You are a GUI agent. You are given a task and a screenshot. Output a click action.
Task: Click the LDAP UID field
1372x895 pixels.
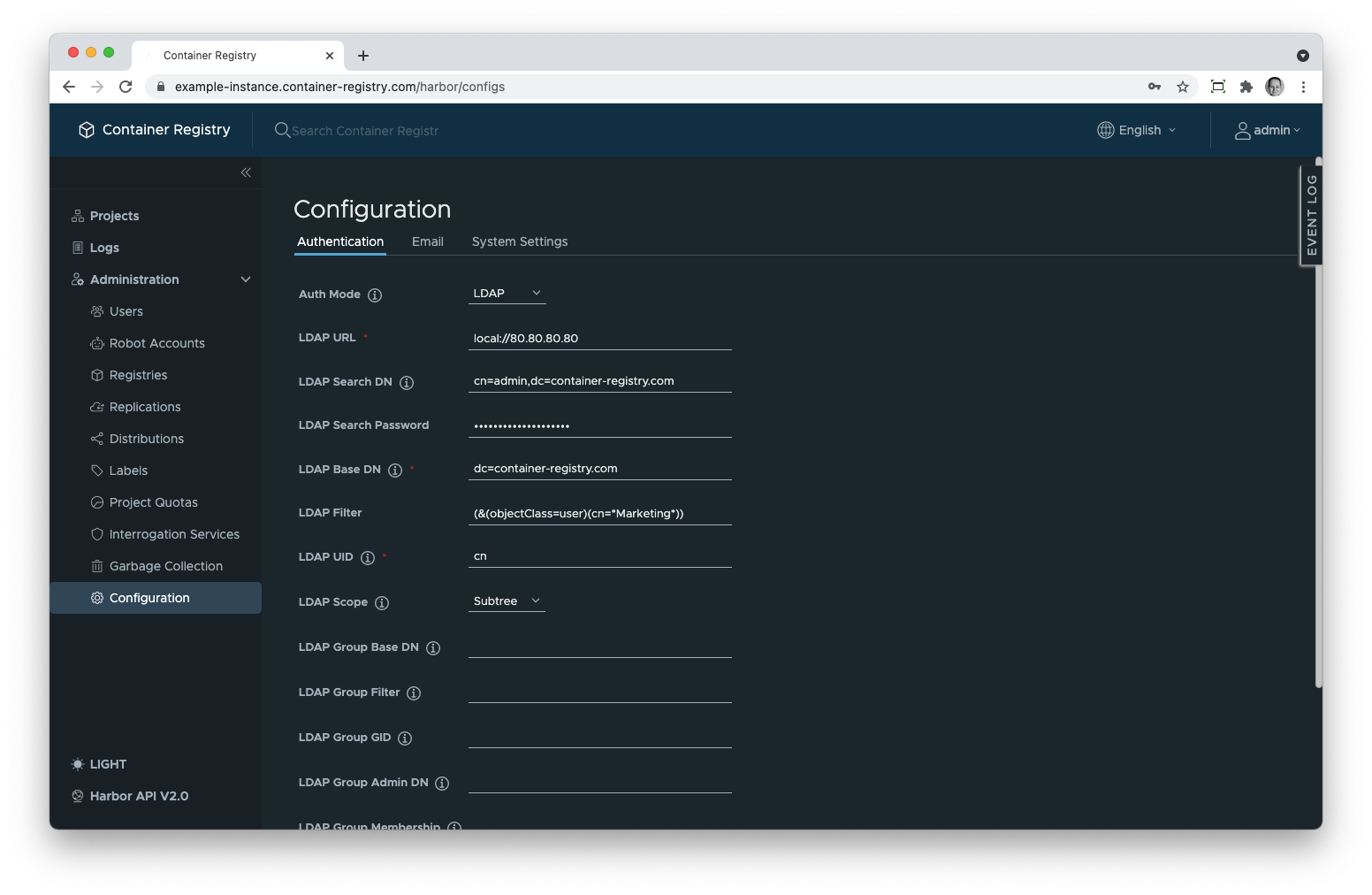(x=600, y=556)
